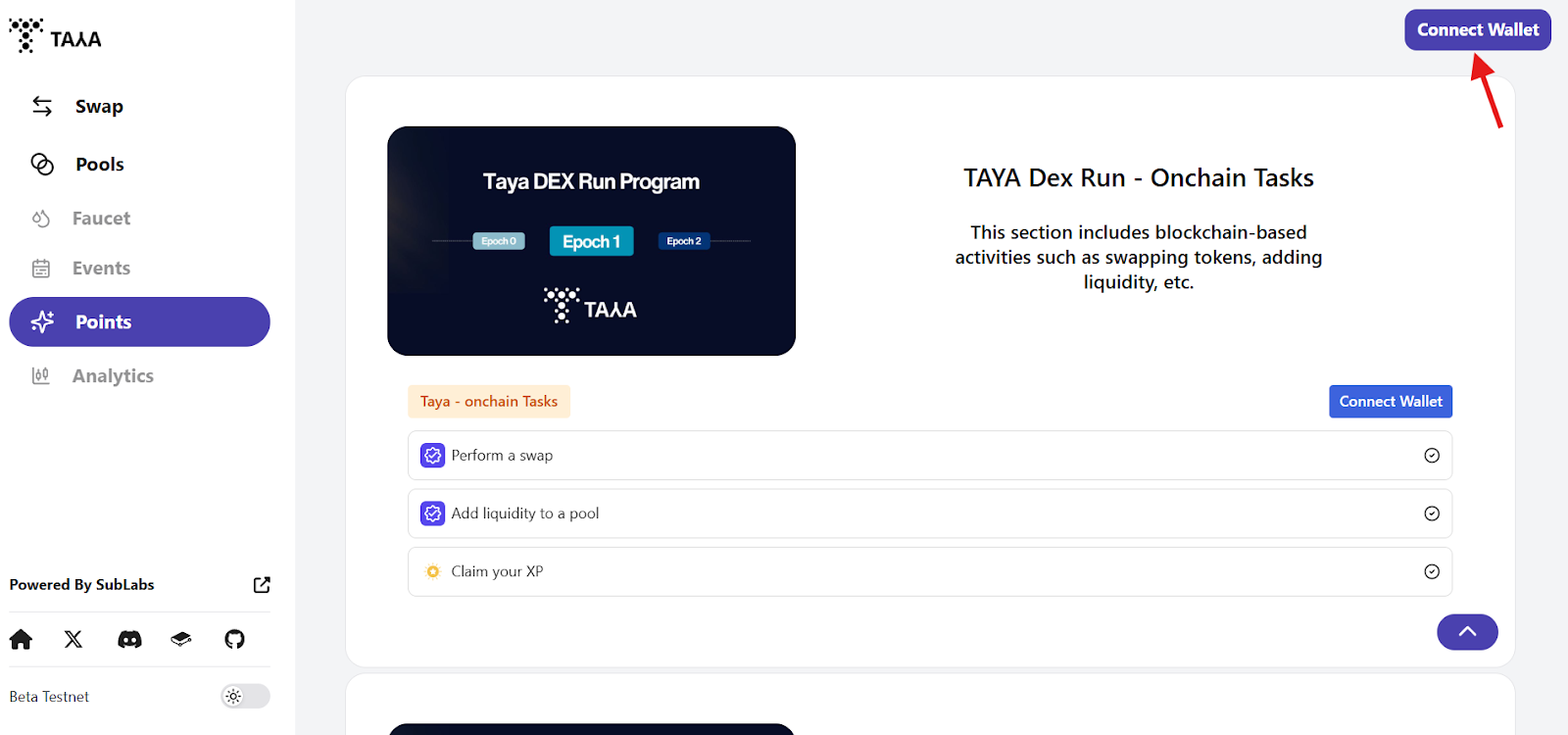
Task: Click the badge icon beside Add liquidity
Action: (x=433, y=514)
